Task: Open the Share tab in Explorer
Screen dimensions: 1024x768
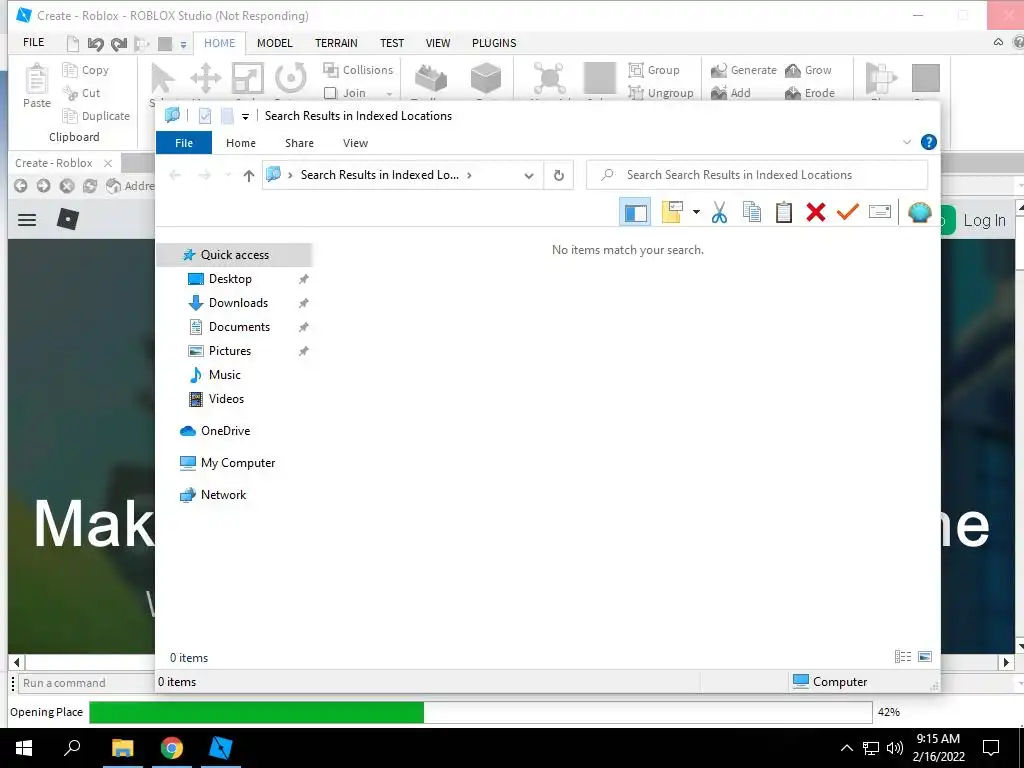Action: pyautogui.click(x=299, y=143)
